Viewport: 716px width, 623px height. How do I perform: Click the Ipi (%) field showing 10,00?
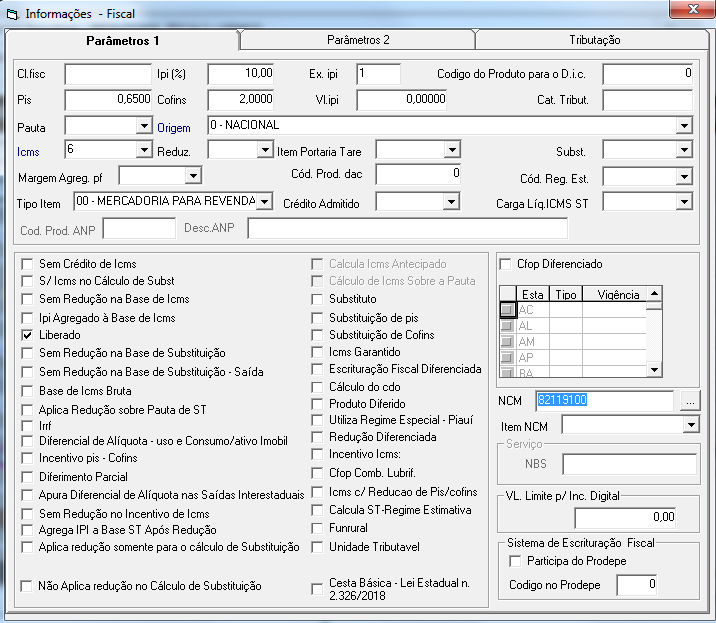(241, 74)
